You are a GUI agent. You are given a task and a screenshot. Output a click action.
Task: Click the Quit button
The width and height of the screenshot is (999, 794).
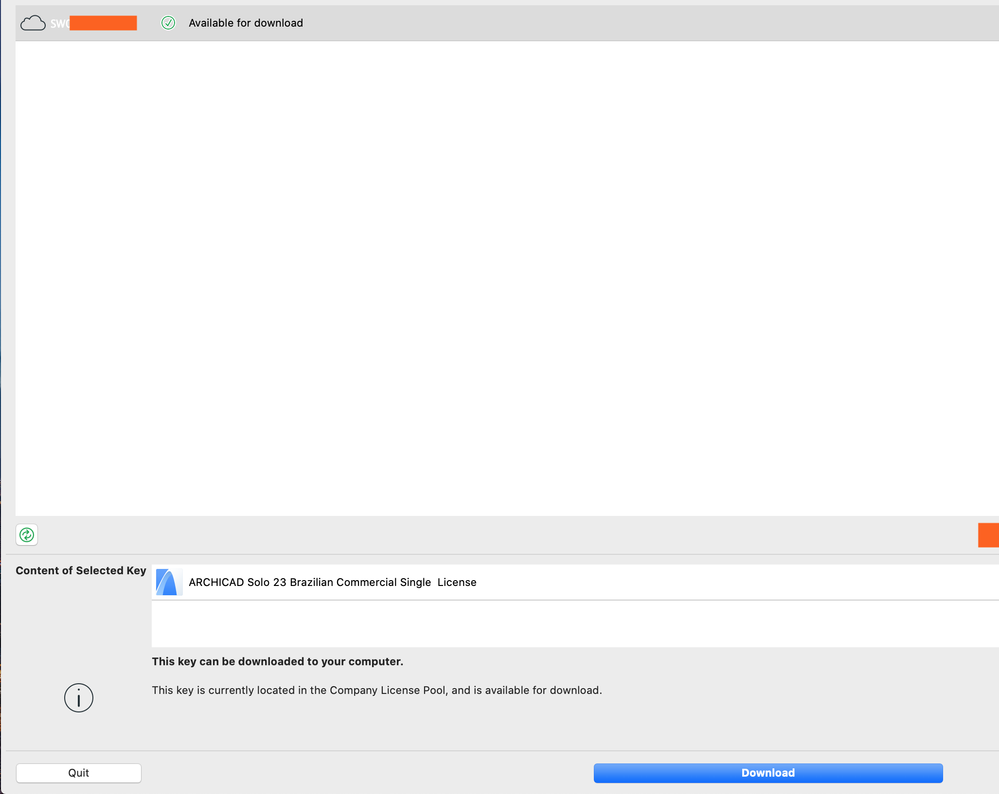point(78,773)
